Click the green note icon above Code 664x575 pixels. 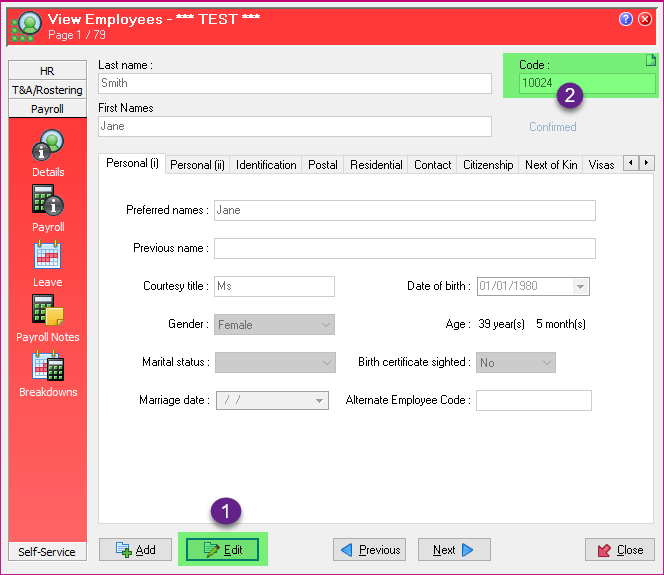pos(649,60)
